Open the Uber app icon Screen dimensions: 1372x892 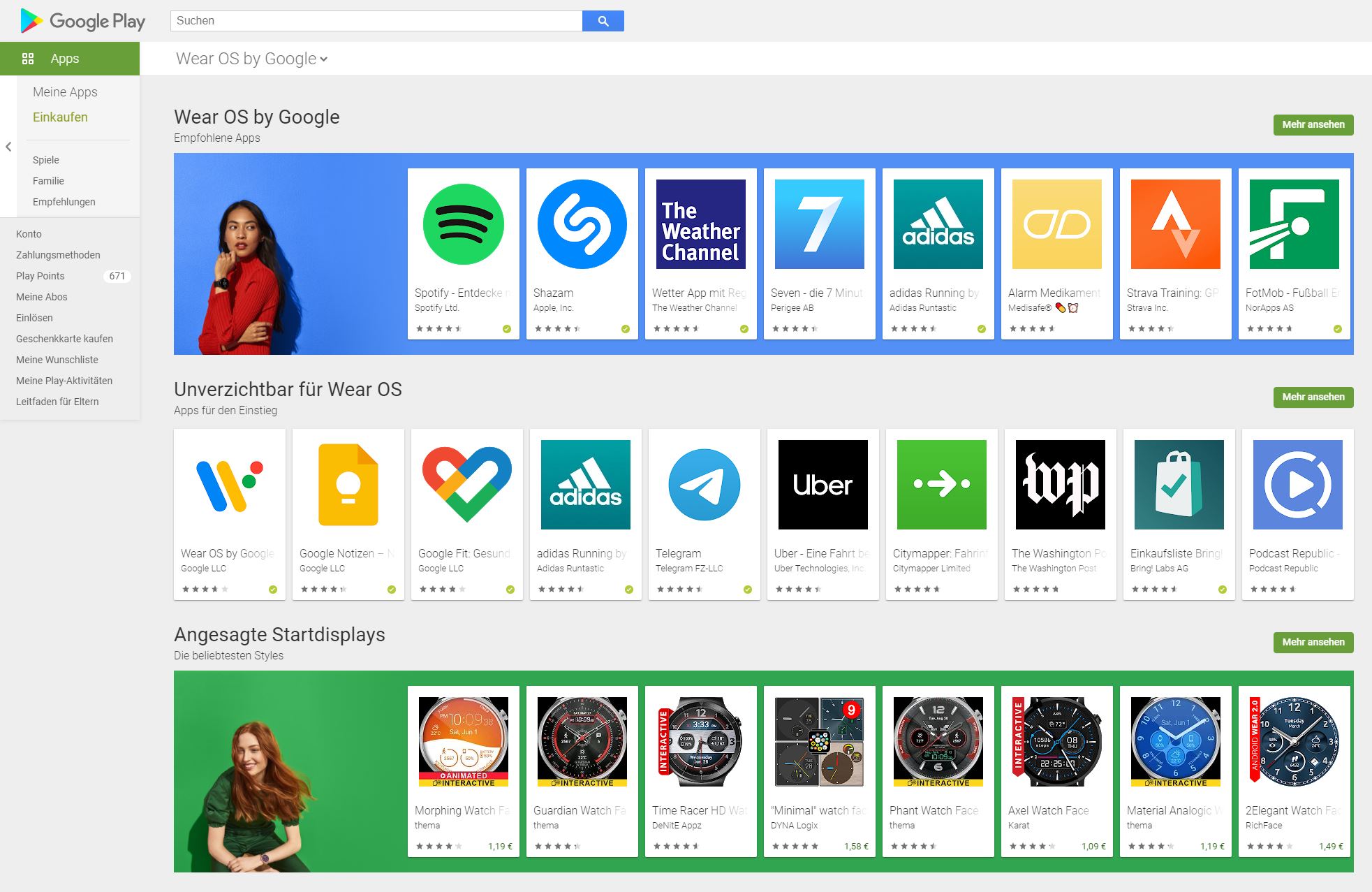[823, 485]
